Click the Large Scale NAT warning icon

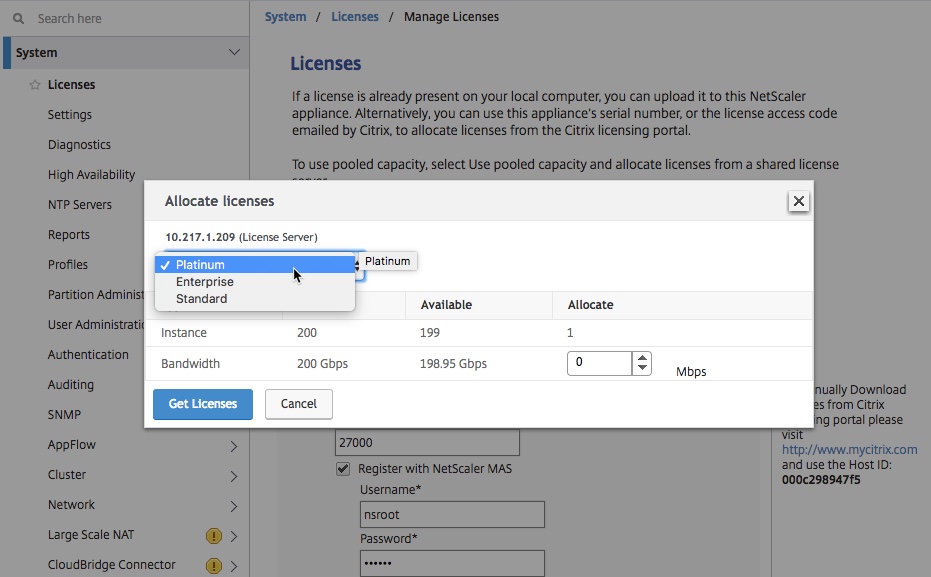point(214,536)
